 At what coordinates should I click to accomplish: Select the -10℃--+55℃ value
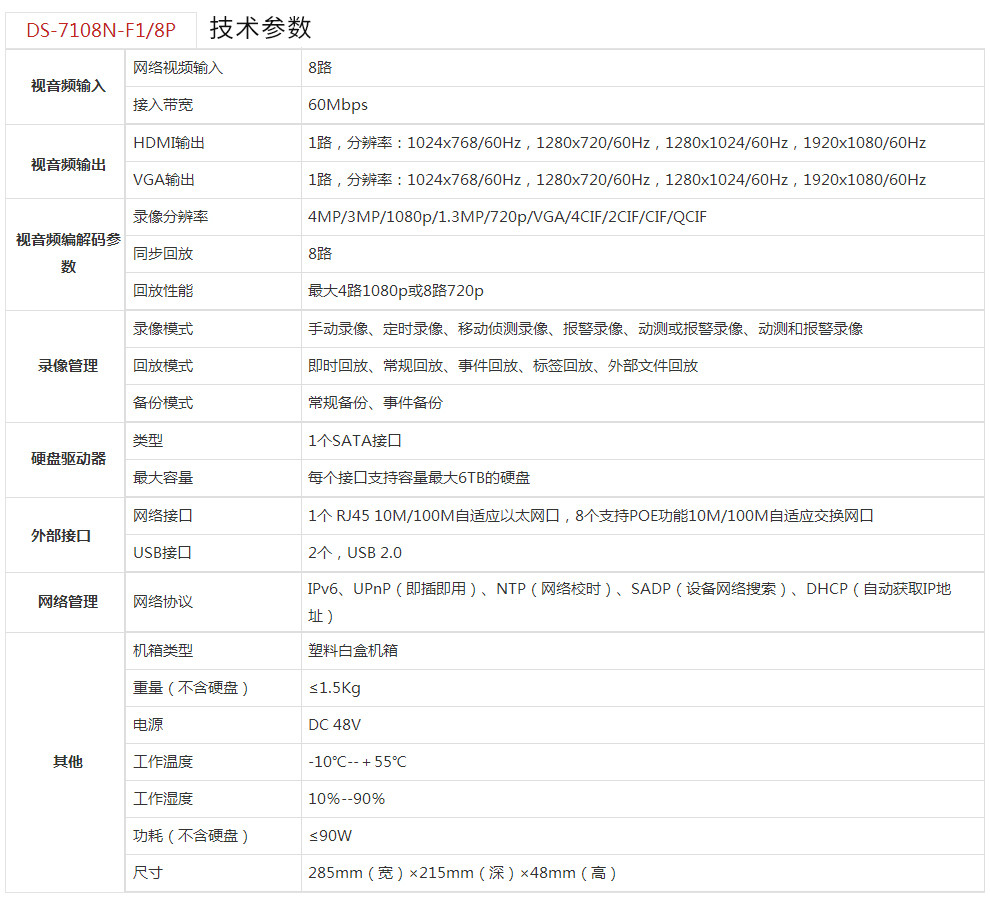pos(357,762)
